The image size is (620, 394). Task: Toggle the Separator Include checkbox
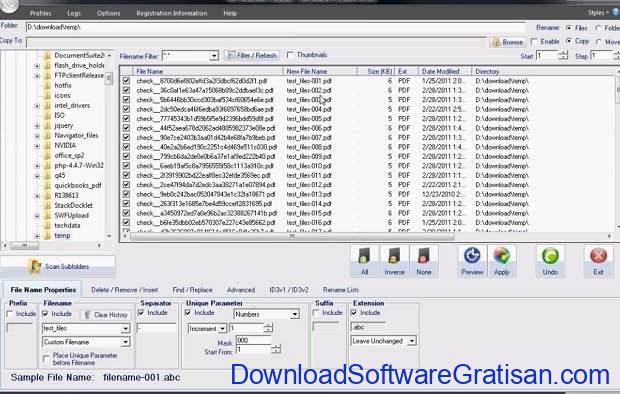pos(141,313)
